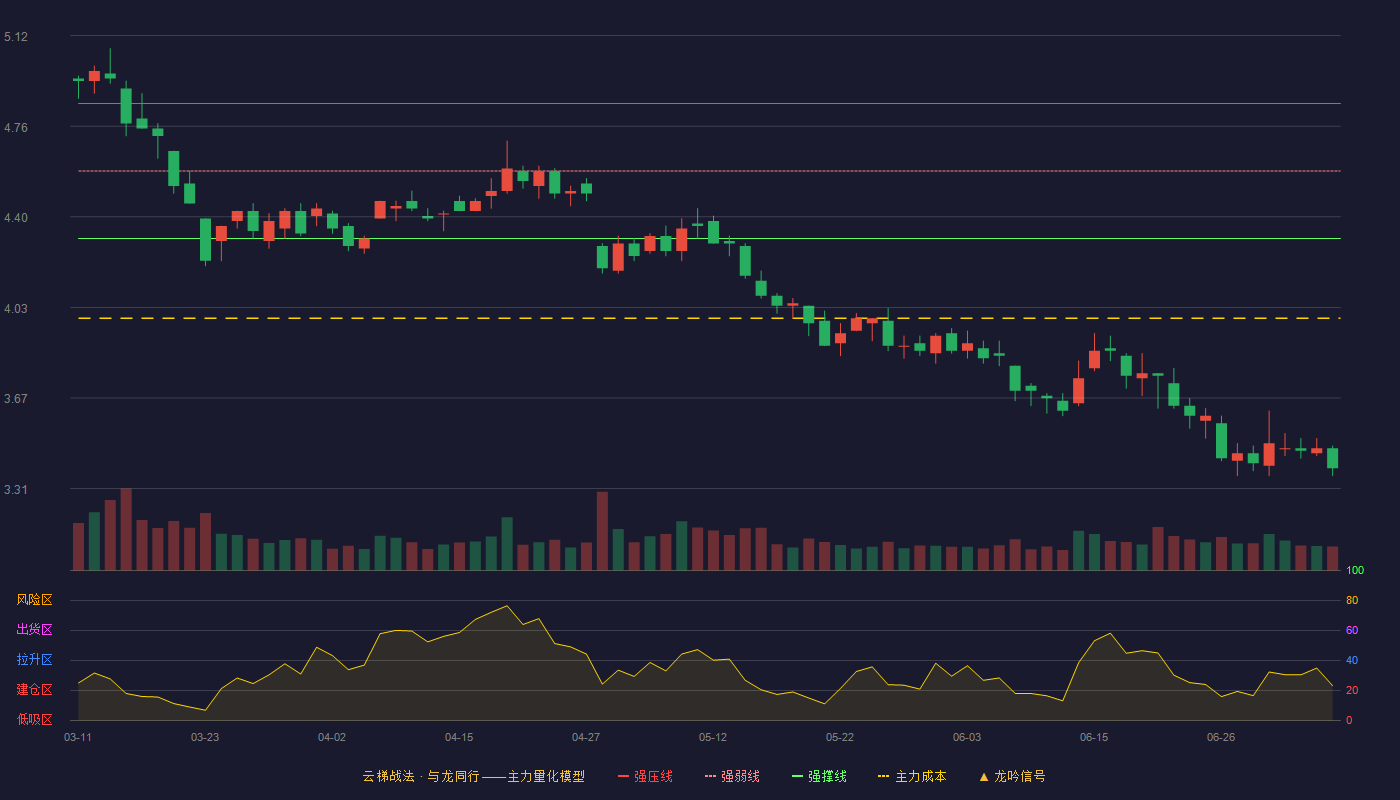
Task: Select the 06-15 date axis label
Action: [x=1094, y=737]
